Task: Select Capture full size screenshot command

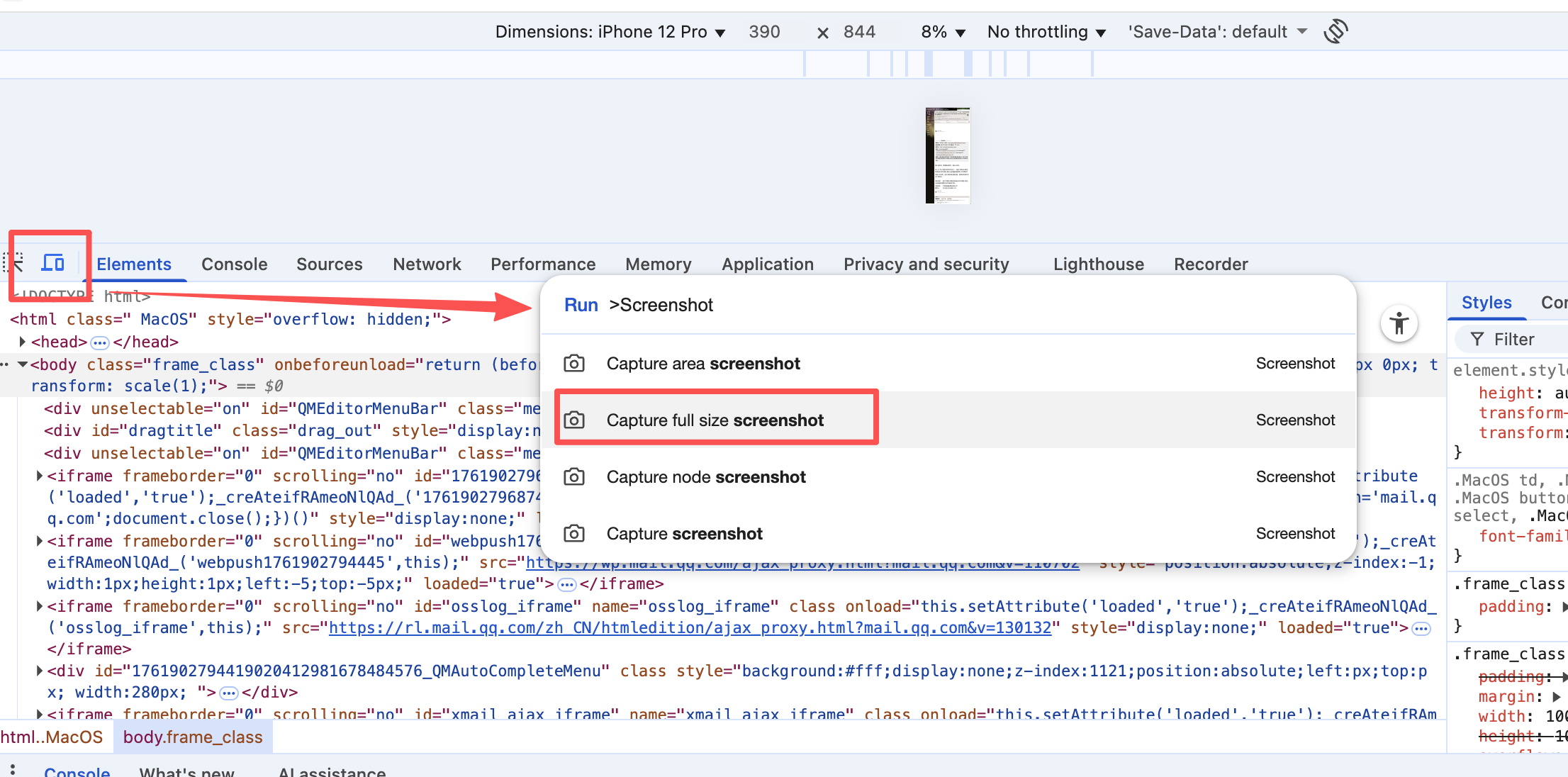Action: (x=715, y=420)
